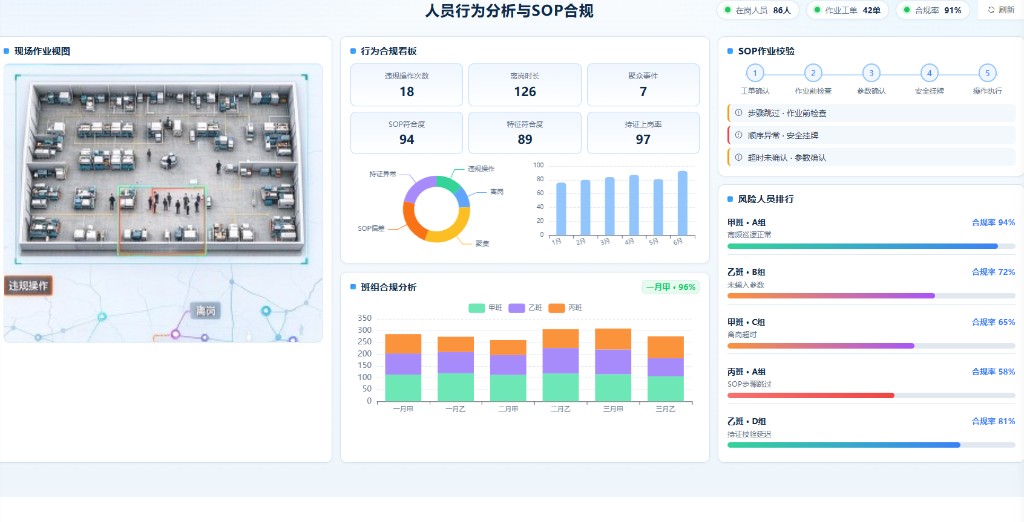Click the 乙班 · D组 ranking row title
Image resolution: width=1024 pixels, height=522 pixels.
[746, 421]
